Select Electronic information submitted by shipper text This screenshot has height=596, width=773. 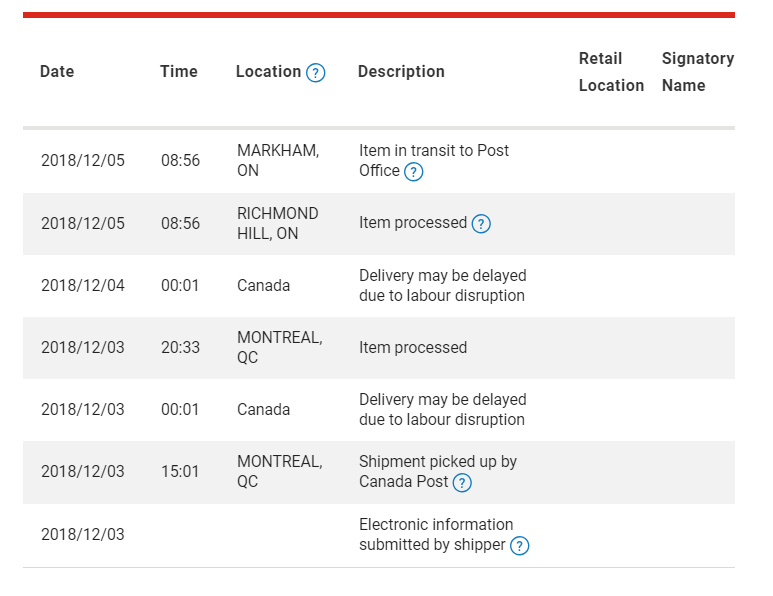pyautogui.click(x=436, y=534)
